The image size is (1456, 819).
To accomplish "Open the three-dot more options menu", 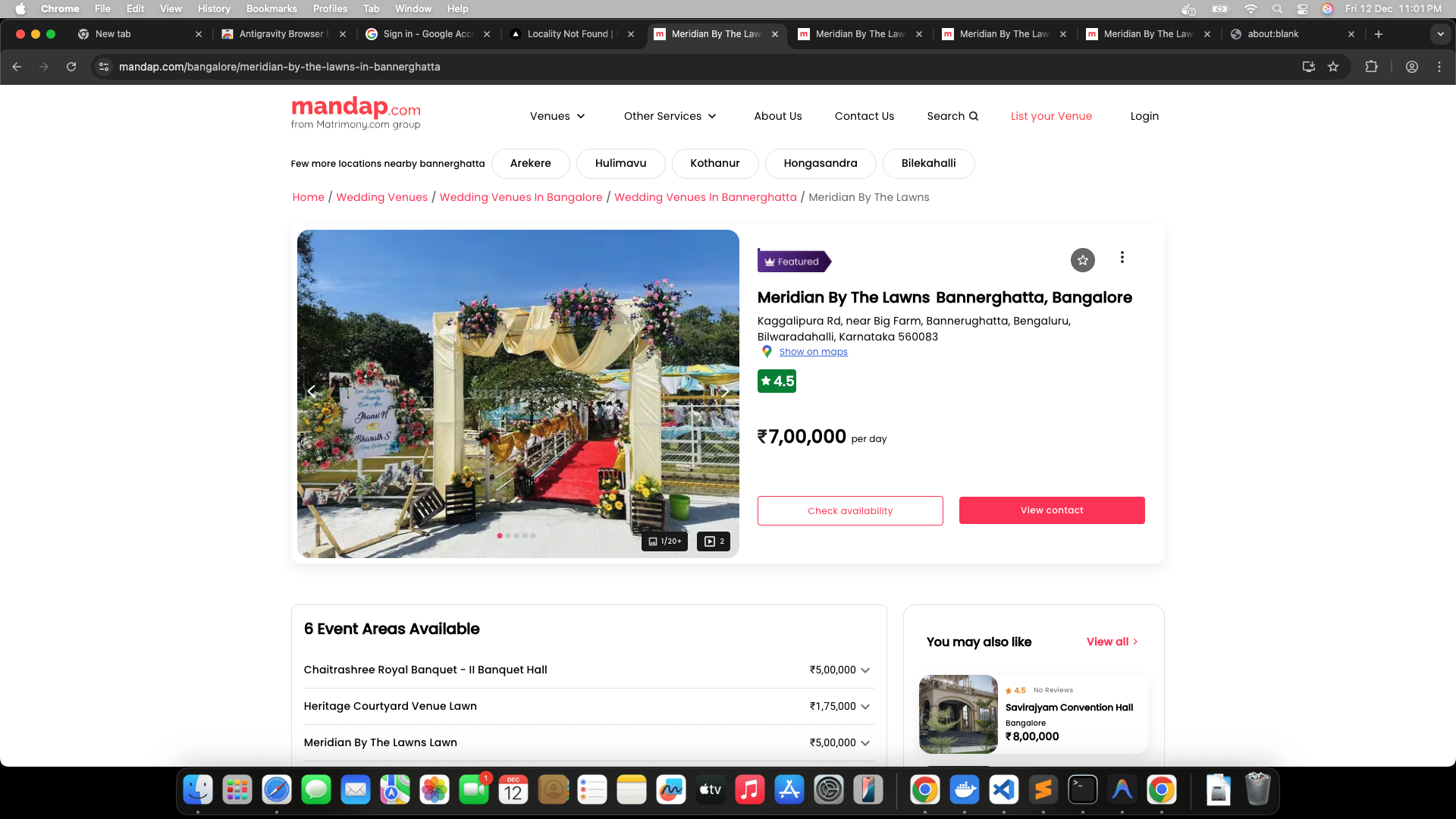I will [x=1122, y=258].
